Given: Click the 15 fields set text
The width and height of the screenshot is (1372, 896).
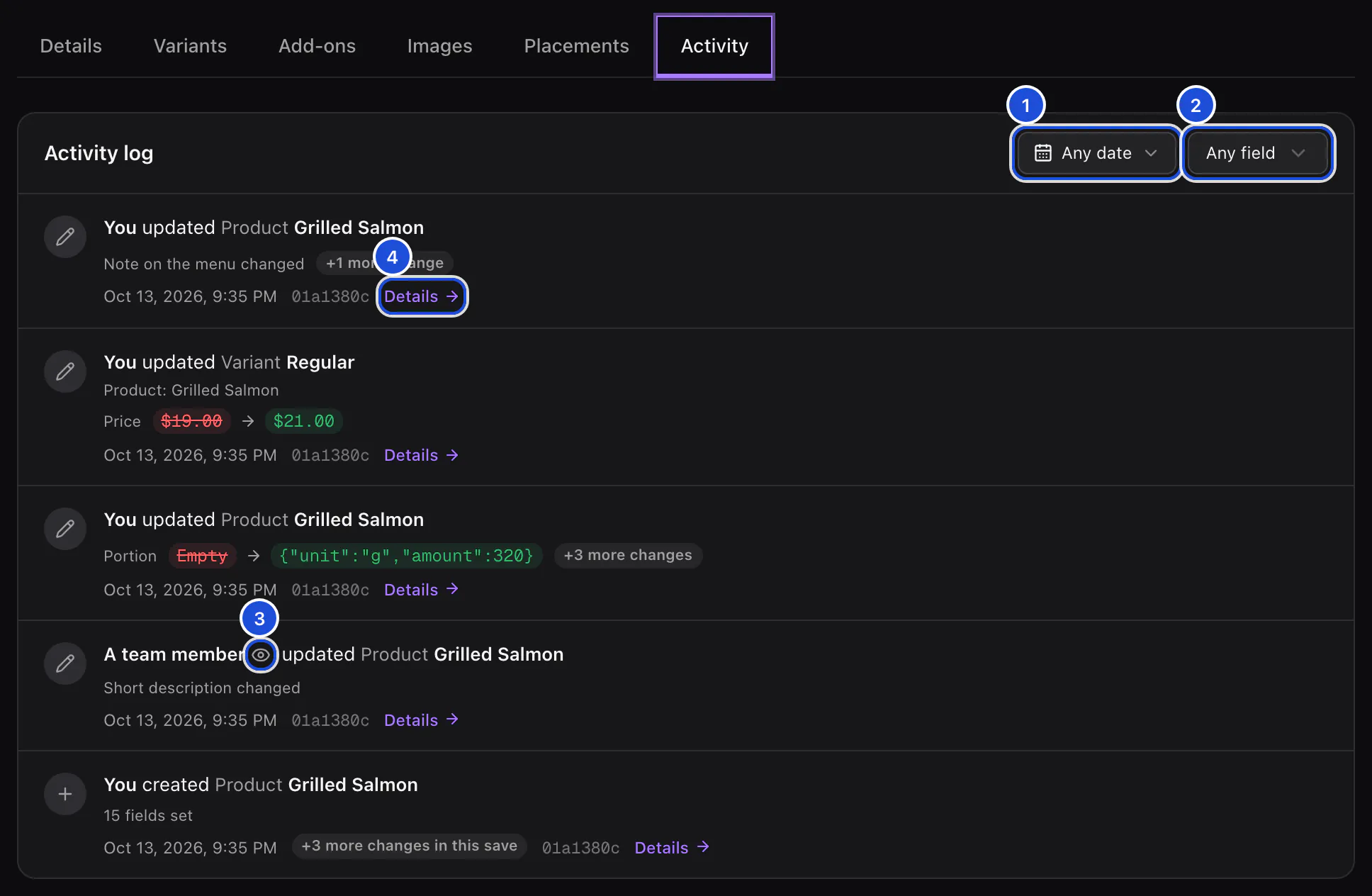Looking at the screenshot, I should click(x=148, y=815).
